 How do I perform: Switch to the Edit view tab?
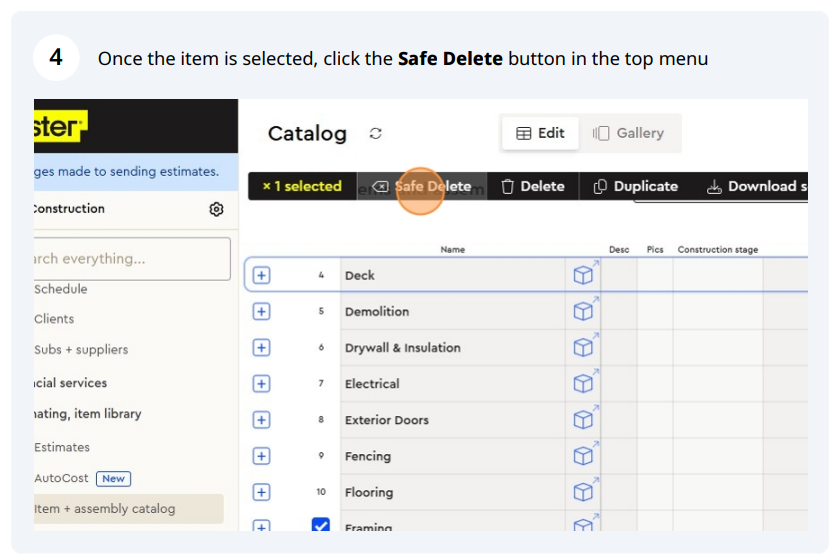pos(540,133)
